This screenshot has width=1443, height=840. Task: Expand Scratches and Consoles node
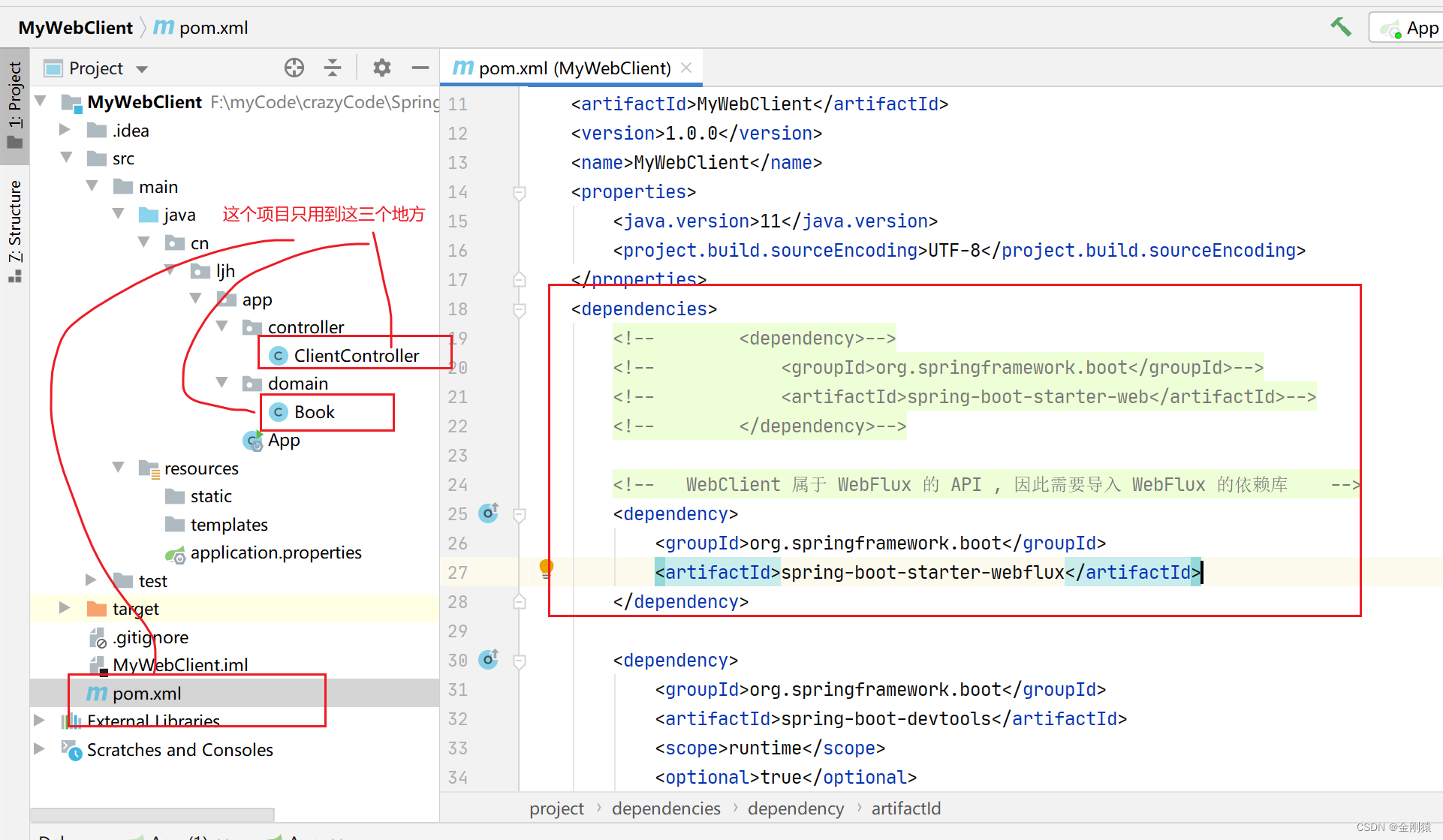coord(39,748)
